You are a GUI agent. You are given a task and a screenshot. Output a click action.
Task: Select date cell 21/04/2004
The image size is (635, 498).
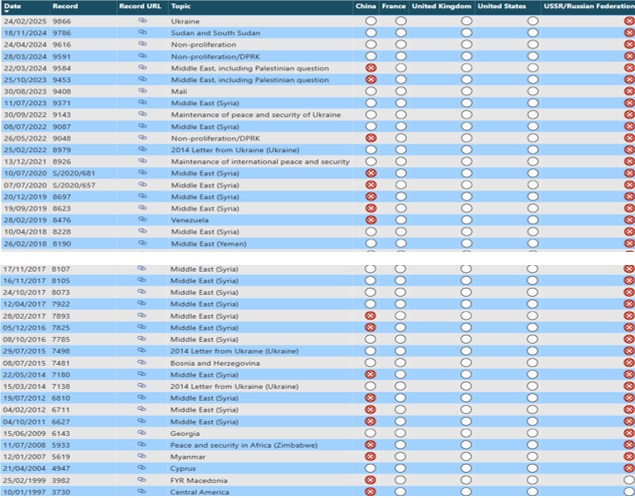pos(24,469)
